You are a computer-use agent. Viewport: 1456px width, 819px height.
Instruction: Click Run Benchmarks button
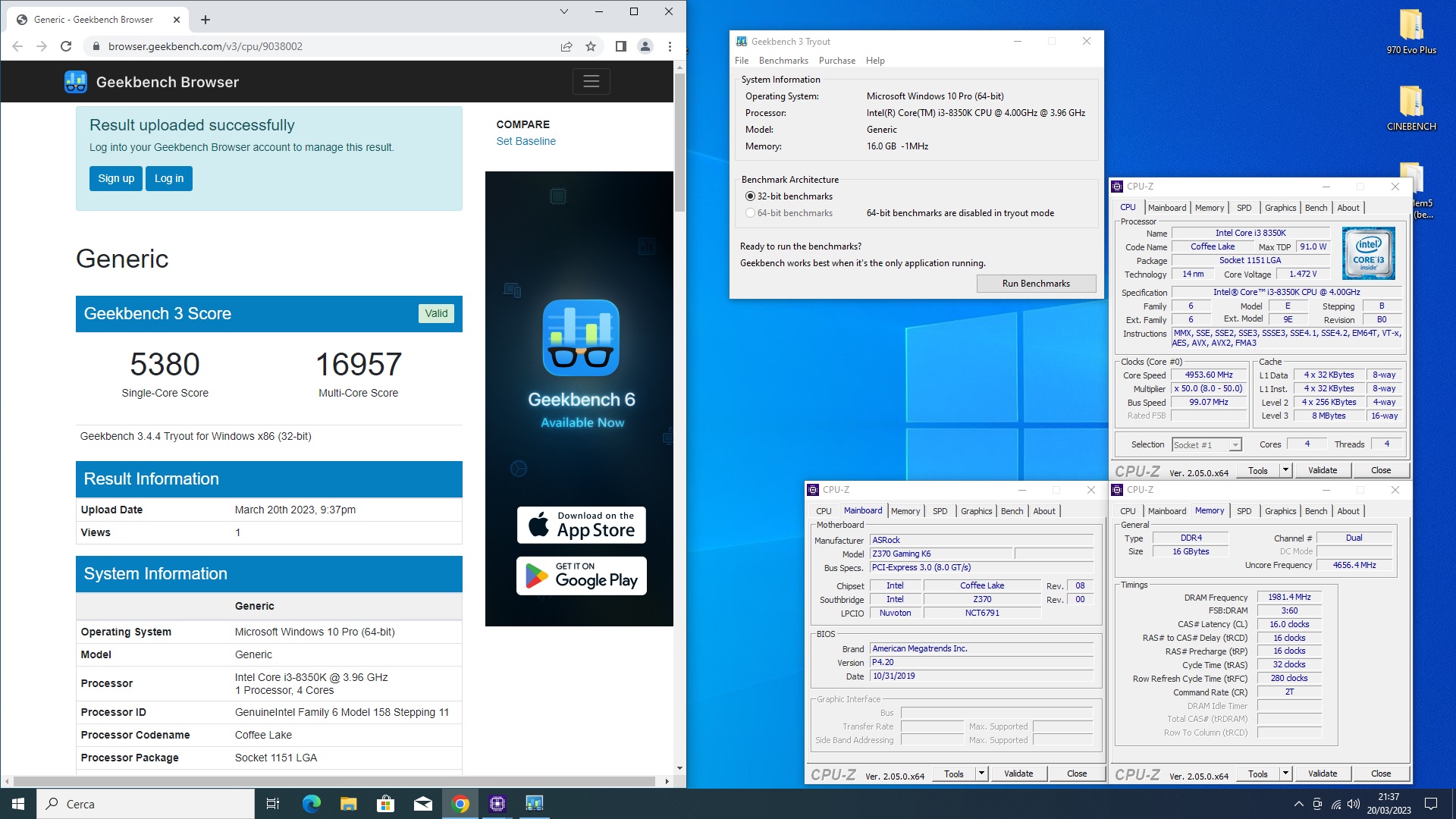pyautogui.click(x=1036, y=284)
